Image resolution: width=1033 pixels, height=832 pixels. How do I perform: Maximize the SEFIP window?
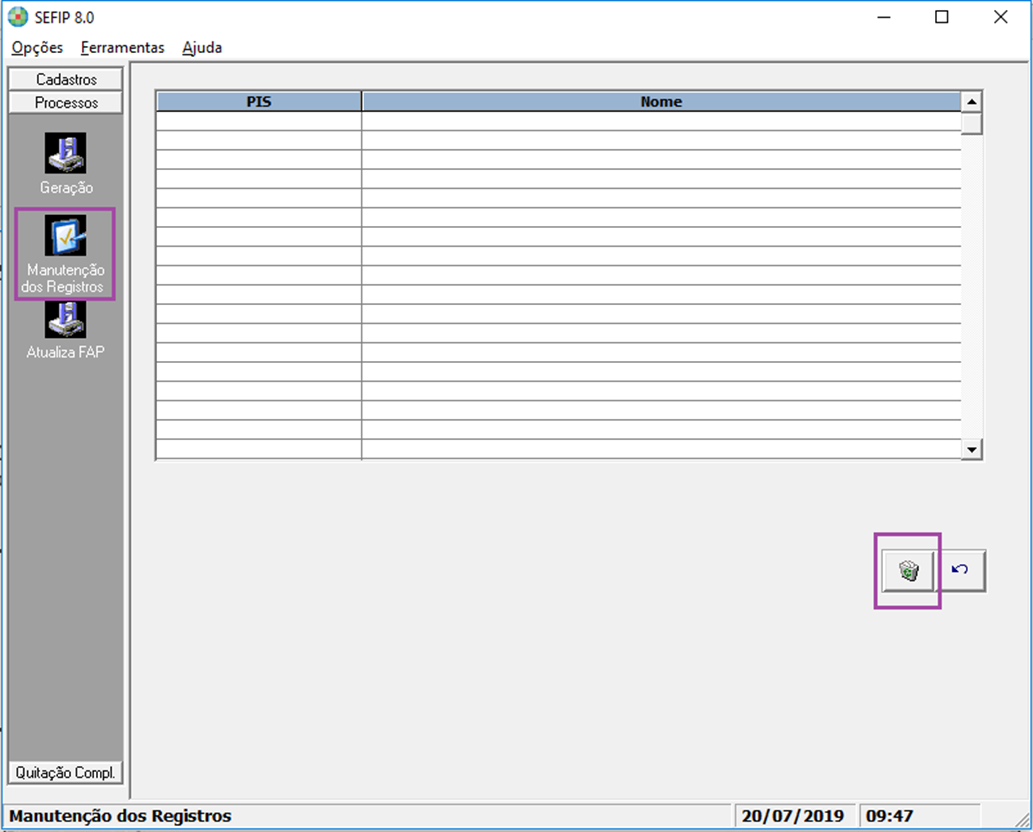[x=941, y=17]
